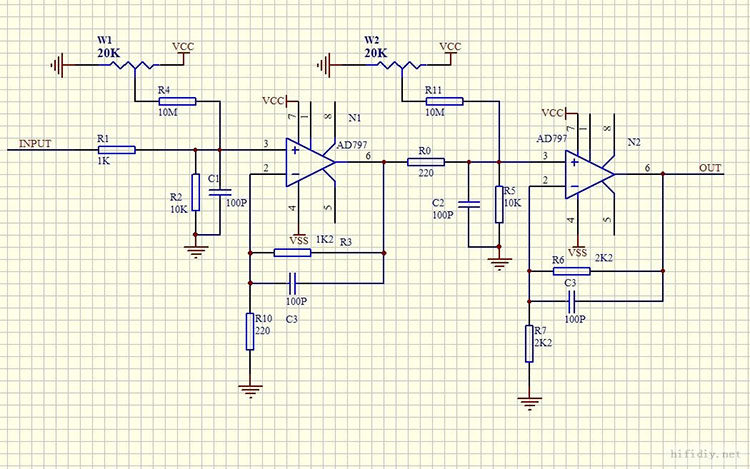750x469 pixels.
Task: Select resistor R5 10K body
Action: (x=499, y=205)
